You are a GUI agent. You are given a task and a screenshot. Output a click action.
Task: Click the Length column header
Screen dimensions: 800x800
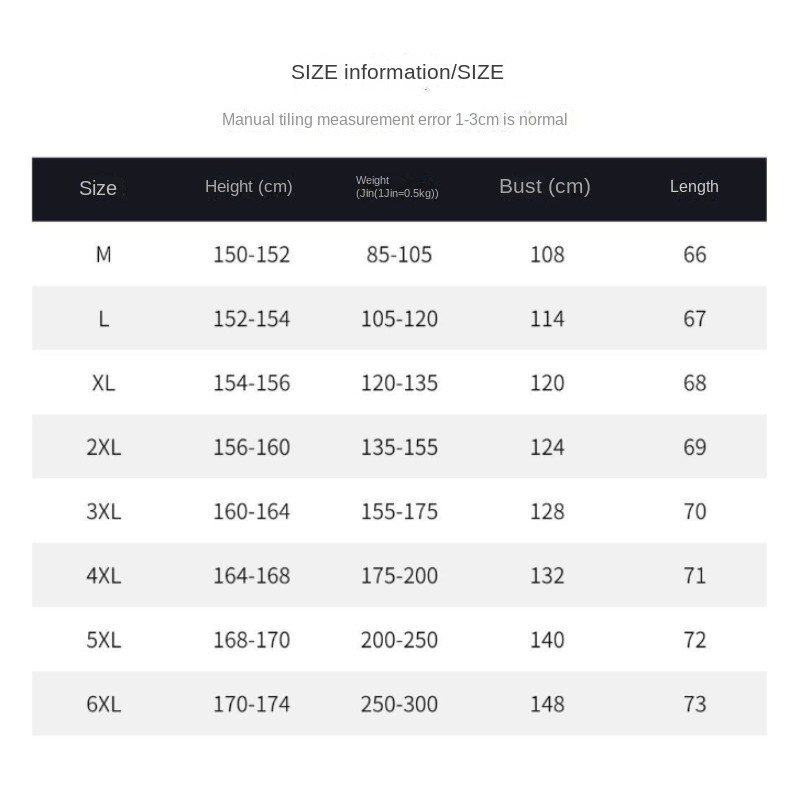coord(694,186)
